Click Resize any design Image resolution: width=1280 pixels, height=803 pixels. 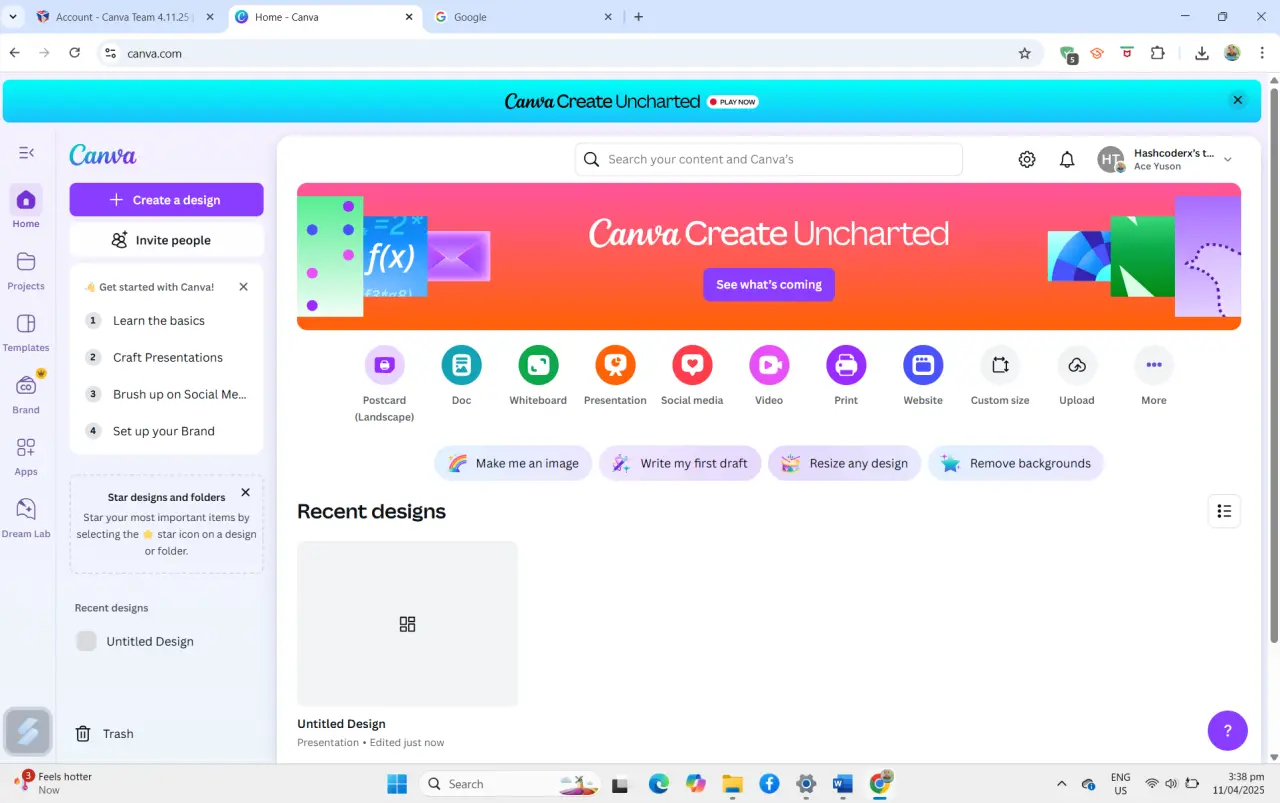click(845, 463)
